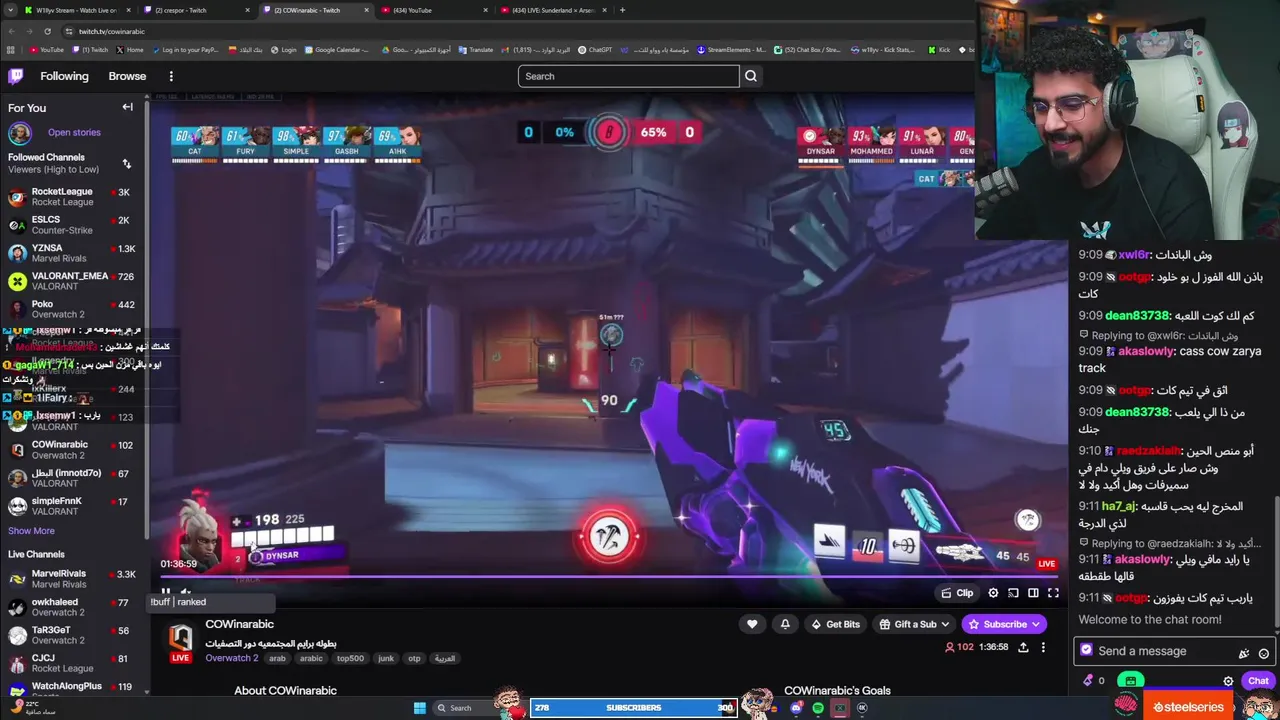Open the simpleFnnK VALORANT channel
The image size is (1280, 720).
point(72,506)
